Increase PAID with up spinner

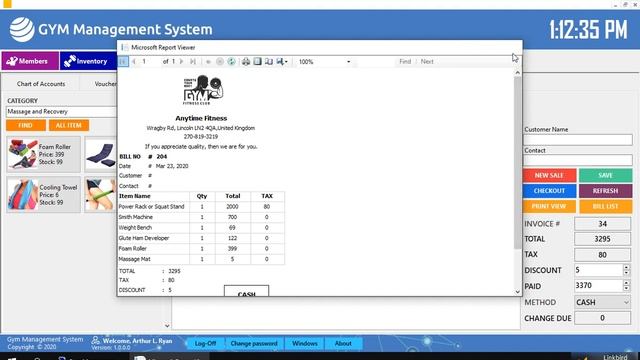click(627, 283)
